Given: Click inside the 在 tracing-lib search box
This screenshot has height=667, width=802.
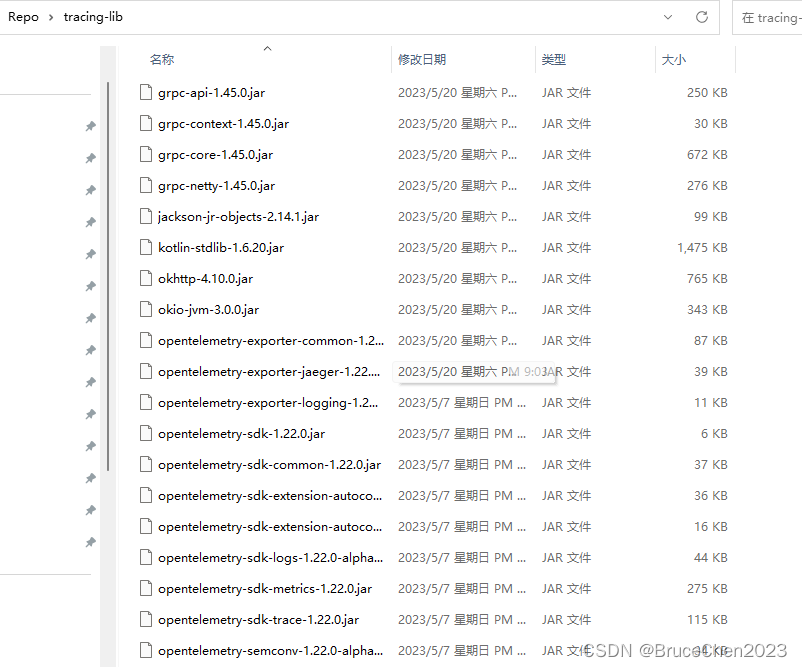Looking at the screenshot, I should [769, 16].
